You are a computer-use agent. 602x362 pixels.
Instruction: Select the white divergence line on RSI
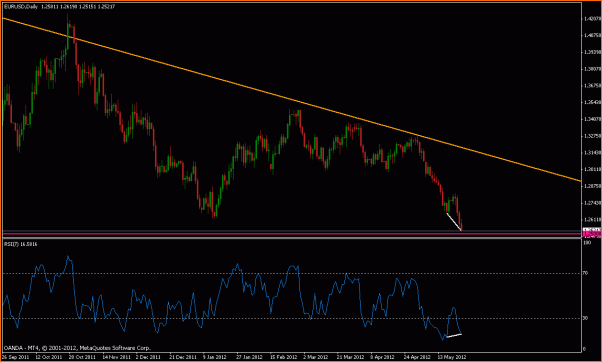click(454, 336)
